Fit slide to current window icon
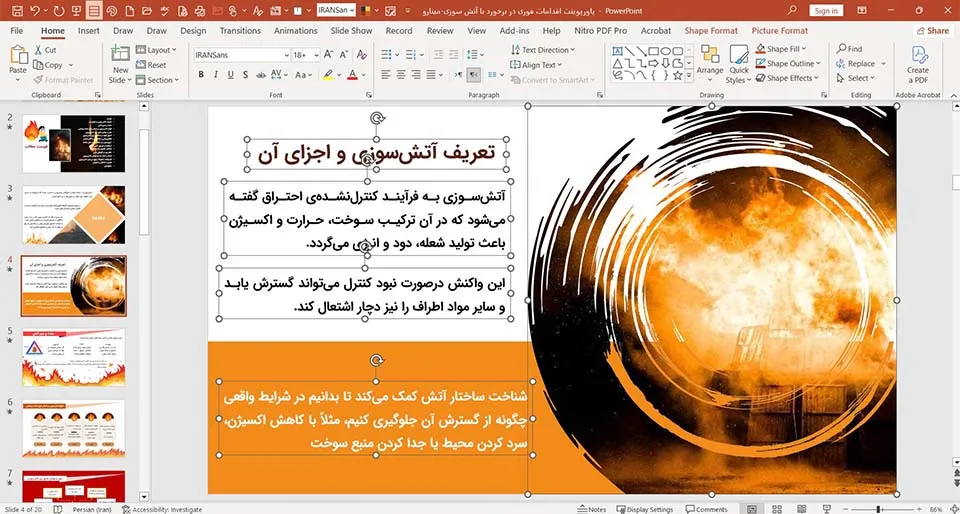 point(953,509)
